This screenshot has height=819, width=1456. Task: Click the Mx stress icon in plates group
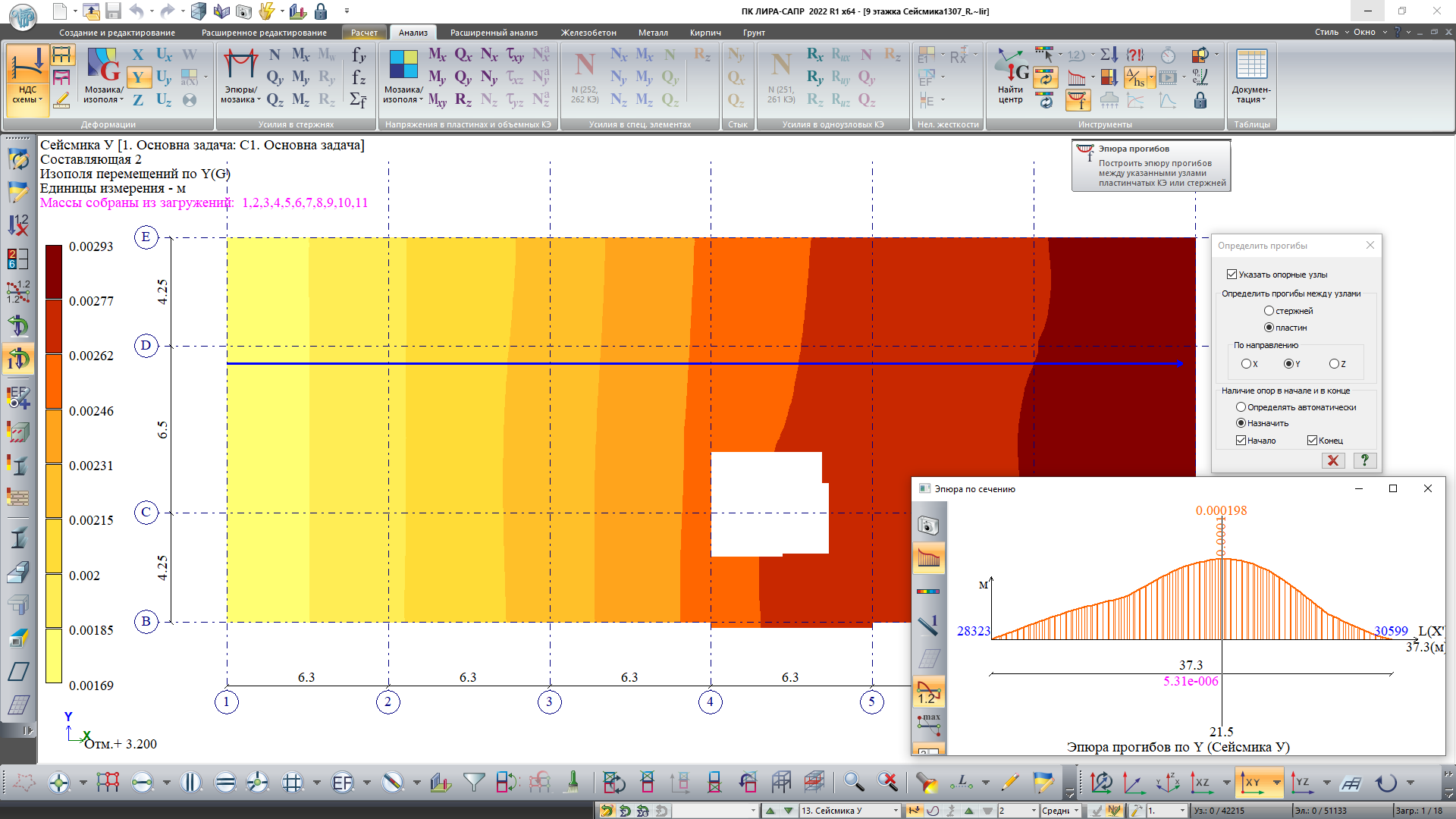[437, 55]
